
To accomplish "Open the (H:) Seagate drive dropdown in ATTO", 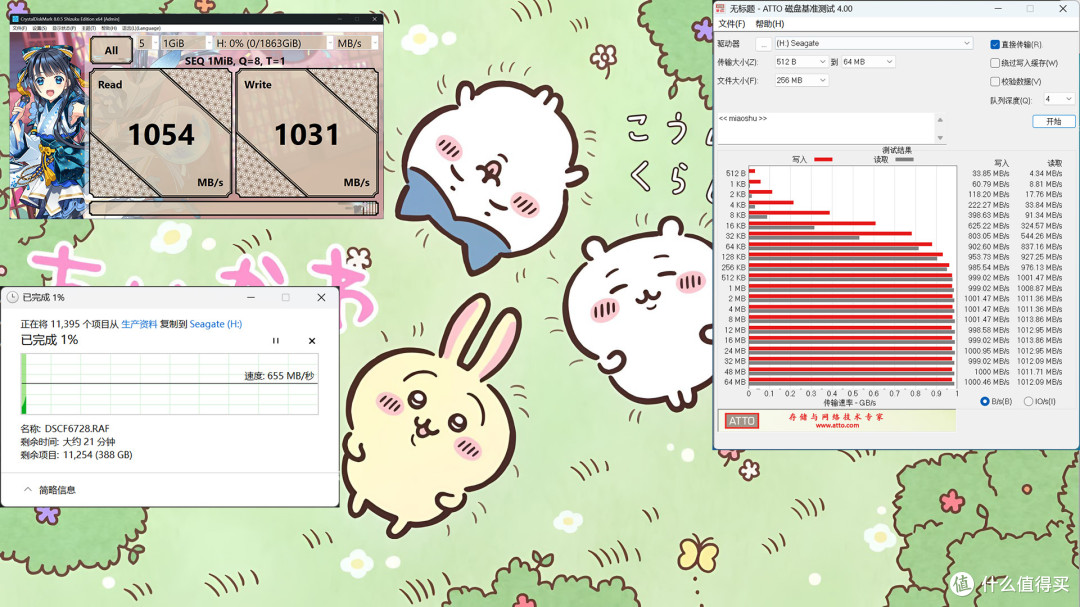I will click(873, 43).
